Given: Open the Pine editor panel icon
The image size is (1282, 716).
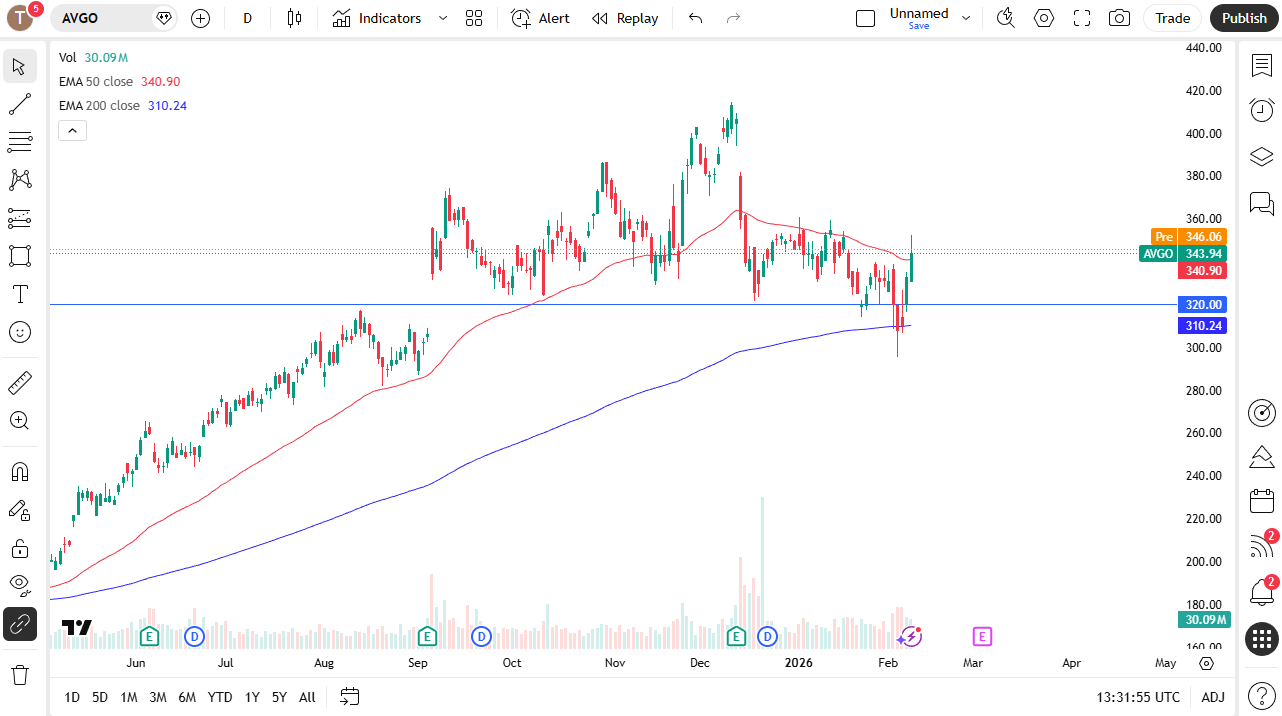Looking at the screenshot, I should (x=1262, y=457).
